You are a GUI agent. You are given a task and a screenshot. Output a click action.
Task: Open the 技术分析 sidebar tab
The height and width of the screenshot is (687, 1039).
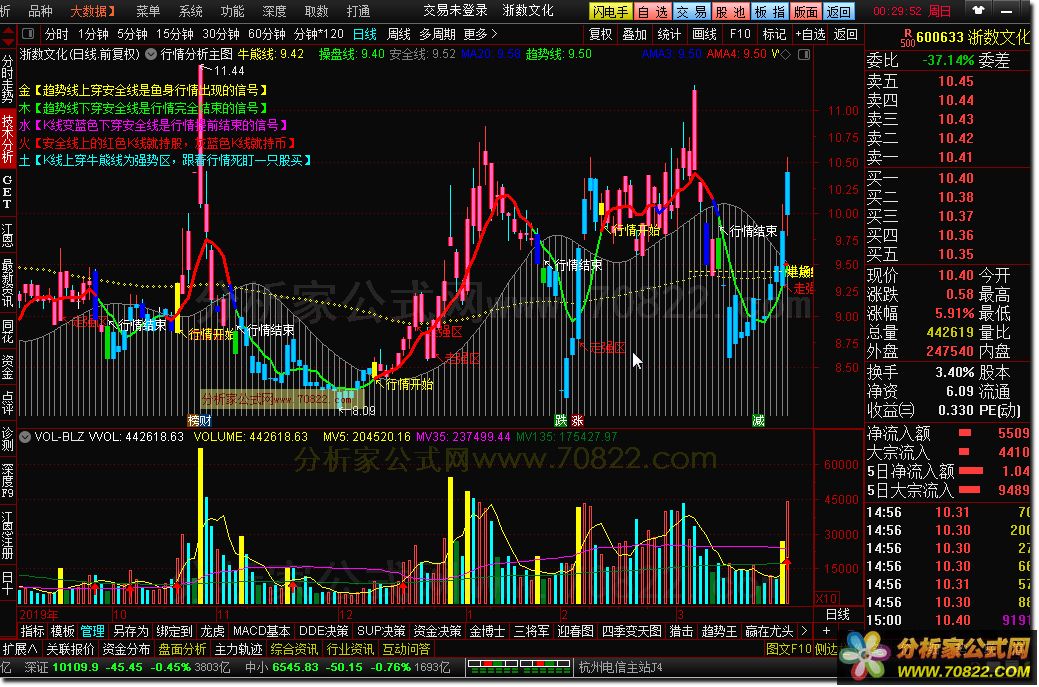[x=8, y=141]
